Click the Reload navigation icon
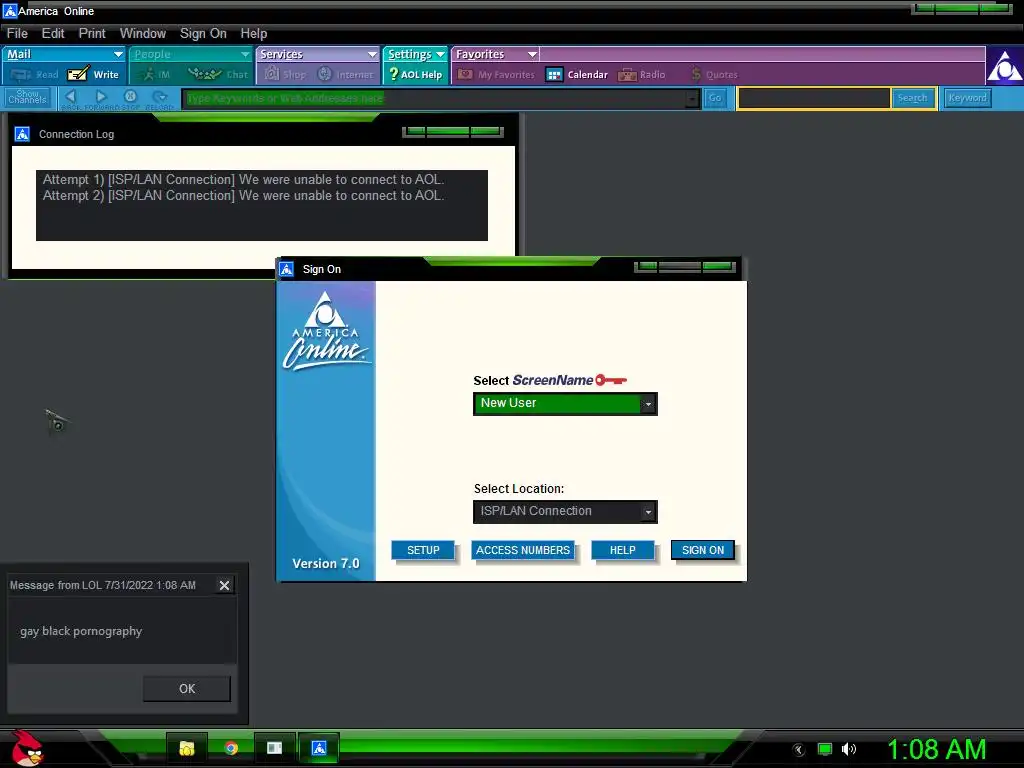This screenshot has width=1024, height=768. click(160, 98)
